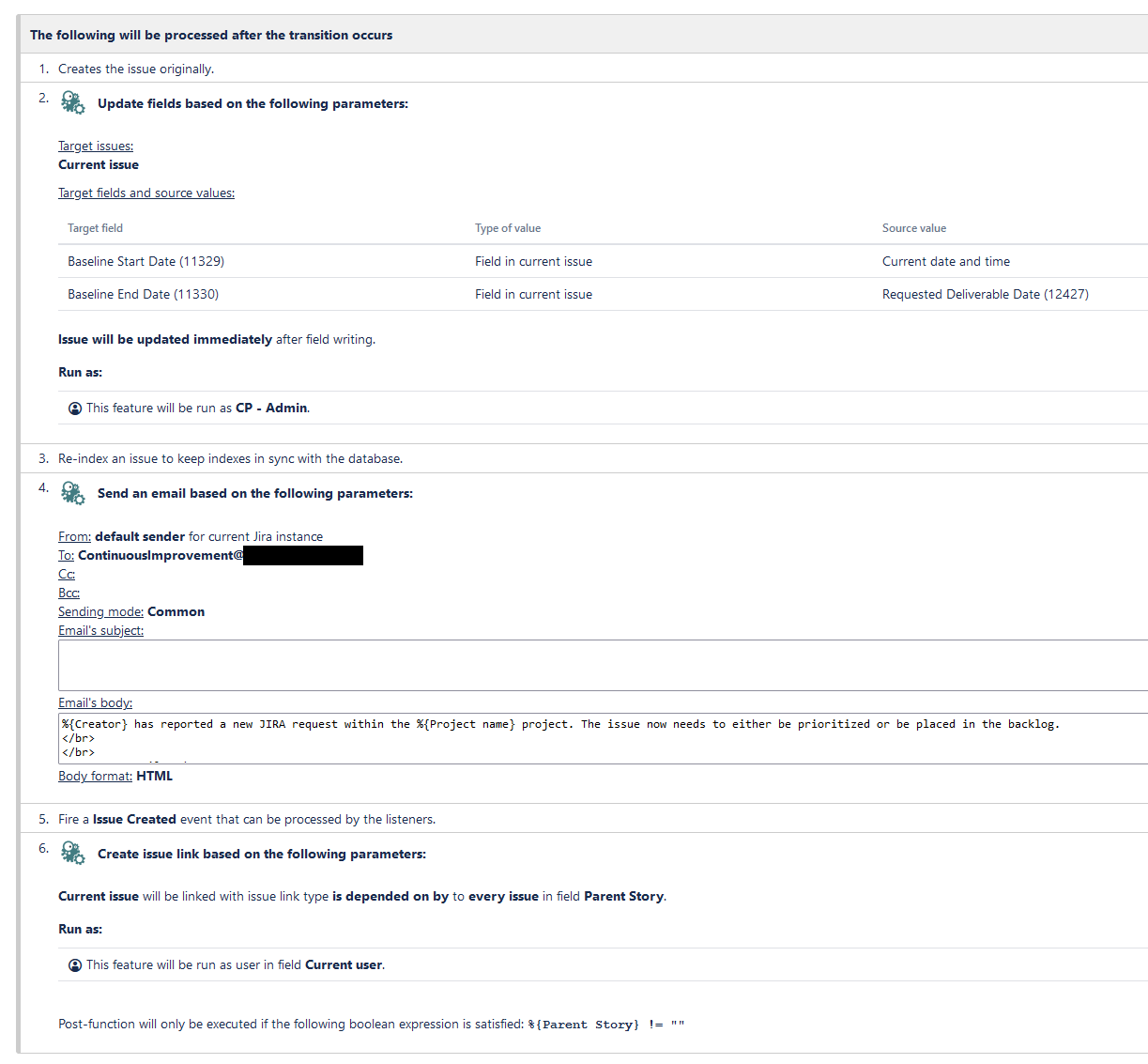Image resolution: width=1148 pixels, height=1064 pixels.
Task: Click Creates the issue originally step
Action: [136, 69]
